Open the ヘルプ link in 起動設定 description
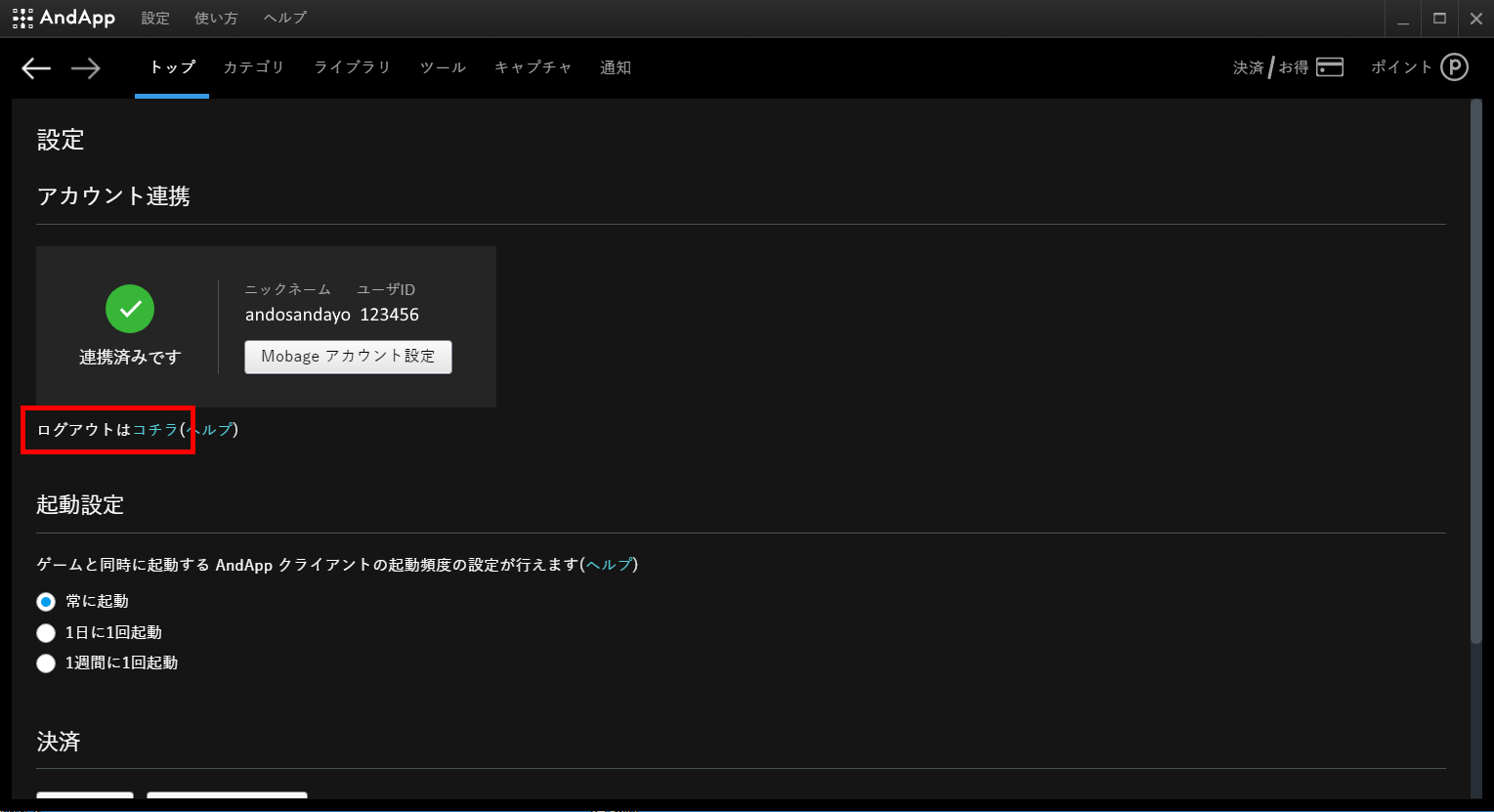Screen dimensions: 1494x812 point(609,565)
